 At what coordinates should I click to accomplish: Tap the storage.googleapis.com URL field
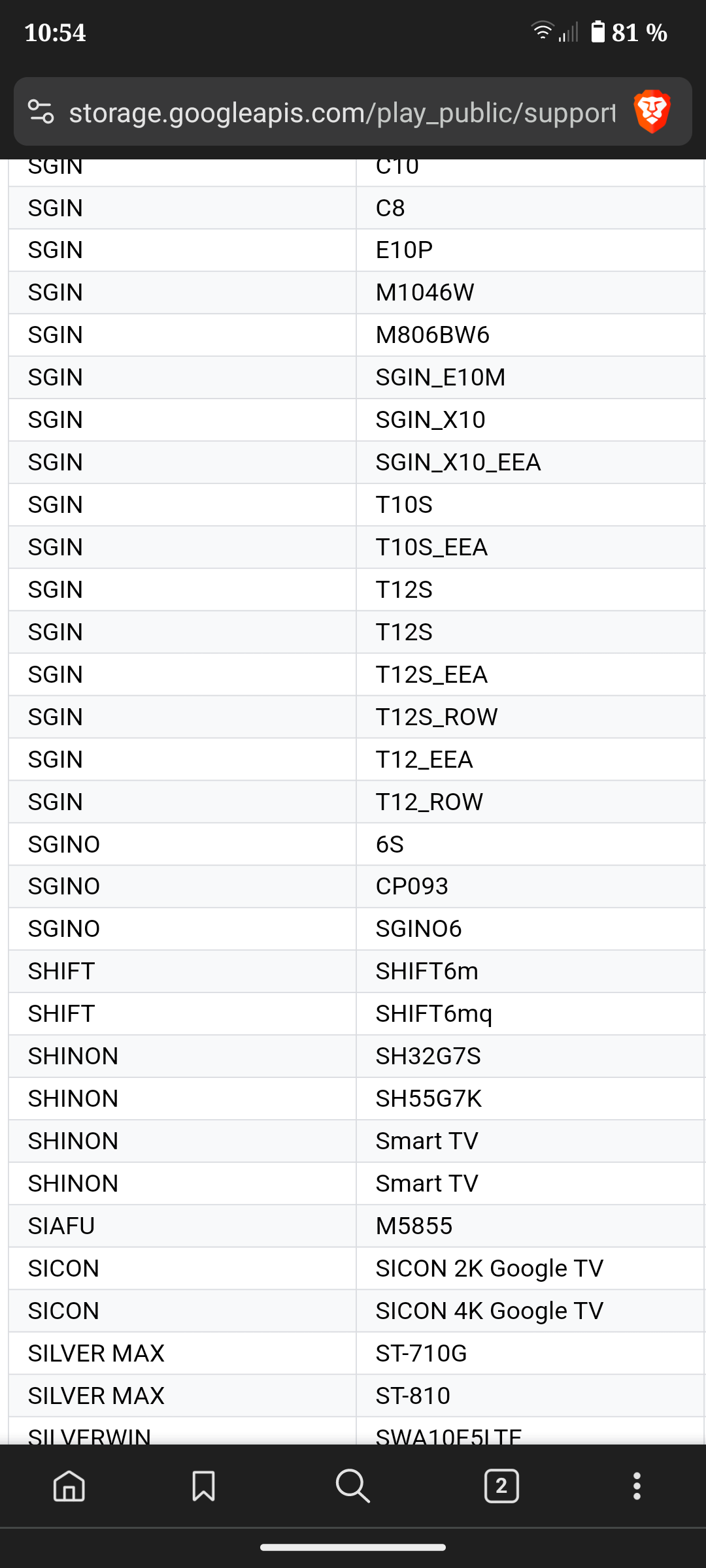coord(342,112)
